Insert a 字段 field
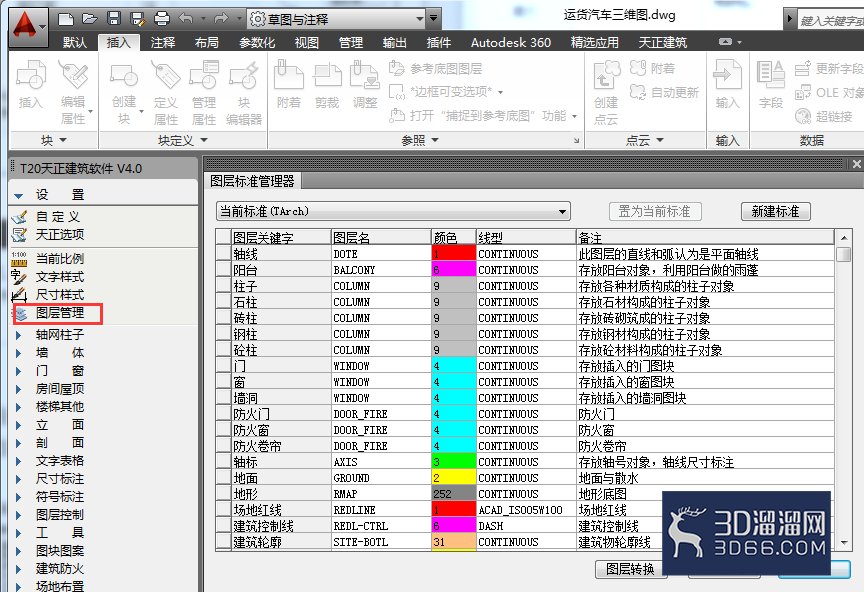864x592 pixels. [770, 85]
